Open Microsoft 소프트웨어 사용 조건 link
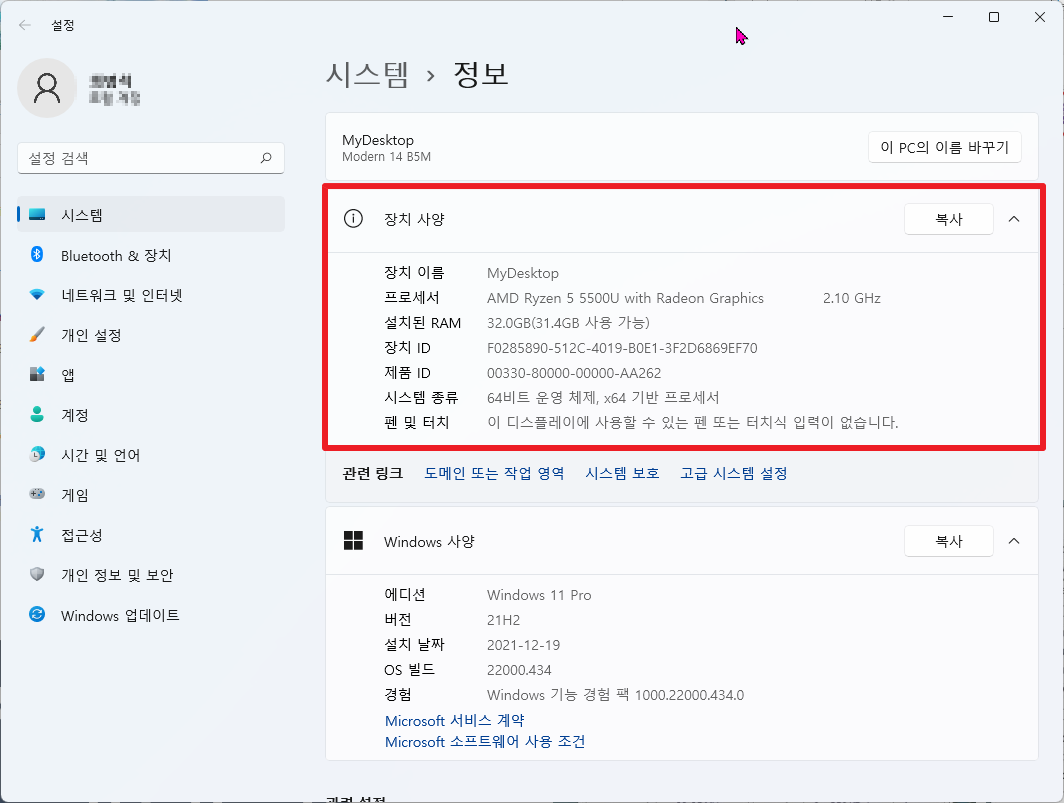1064x803 pixels. 484,741
